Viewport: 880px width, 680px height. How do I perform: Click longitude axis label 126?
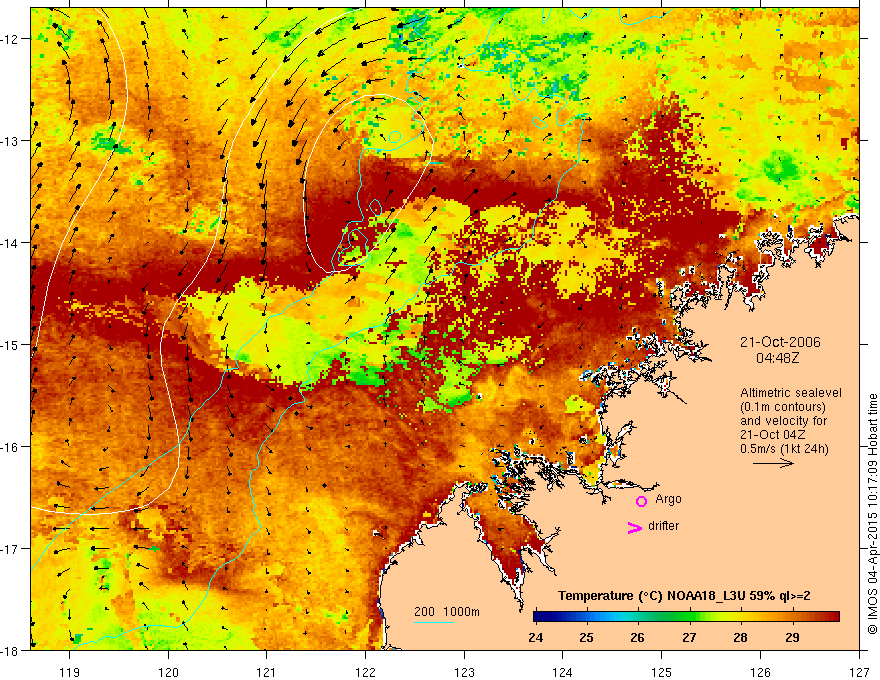pos(760,673)
